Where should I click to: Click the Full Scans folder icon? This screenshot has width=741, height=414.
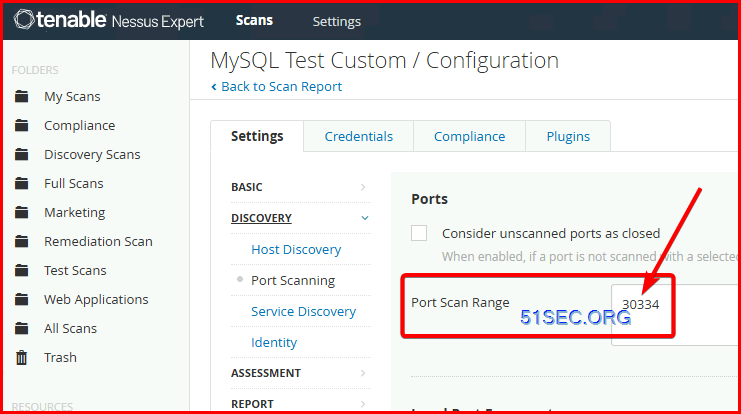21,183
